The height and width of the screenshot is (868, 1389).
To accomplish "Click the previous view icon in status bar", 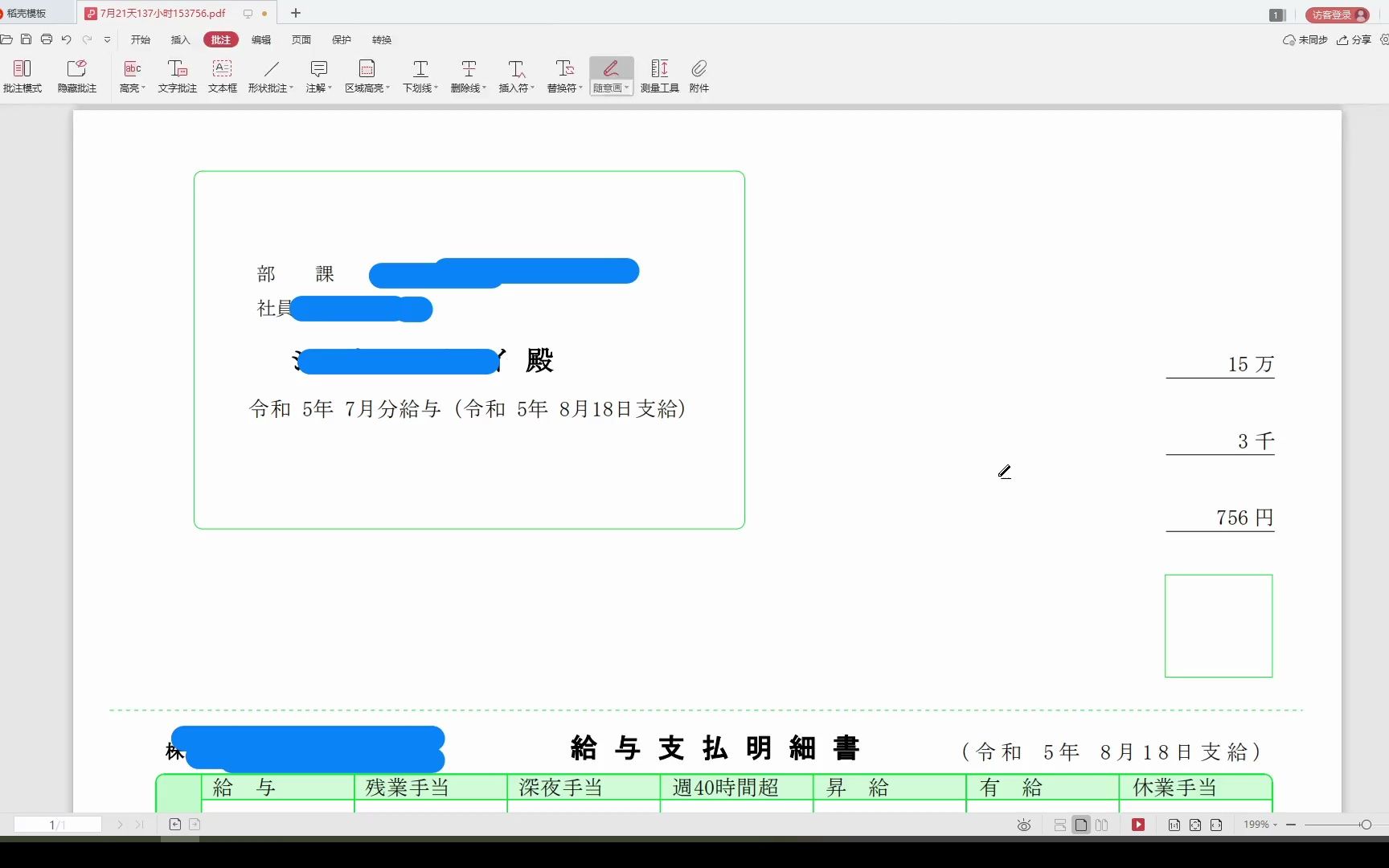I will [x=174, y=825].
